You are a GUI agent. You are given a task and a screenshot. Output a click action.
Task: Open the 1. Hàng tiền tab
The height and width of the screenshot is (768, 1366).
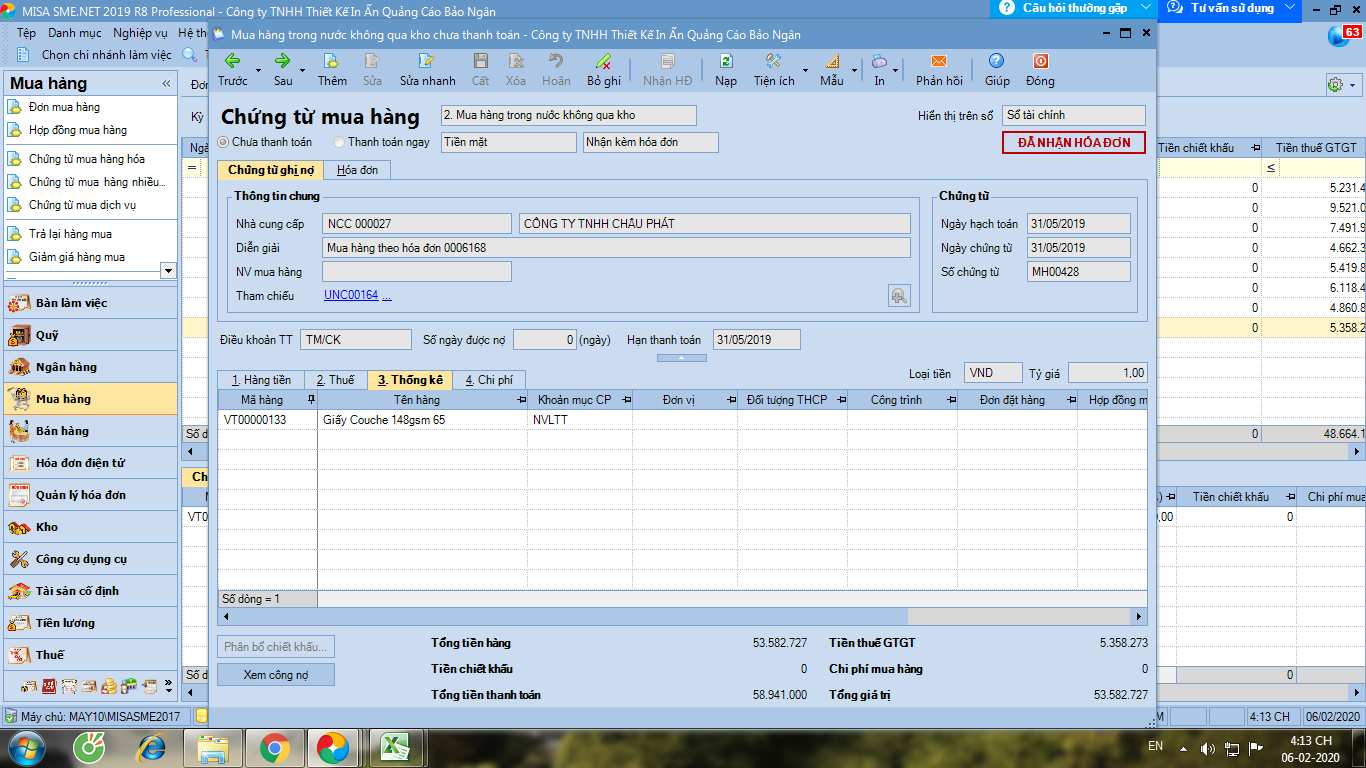[261, 380]
